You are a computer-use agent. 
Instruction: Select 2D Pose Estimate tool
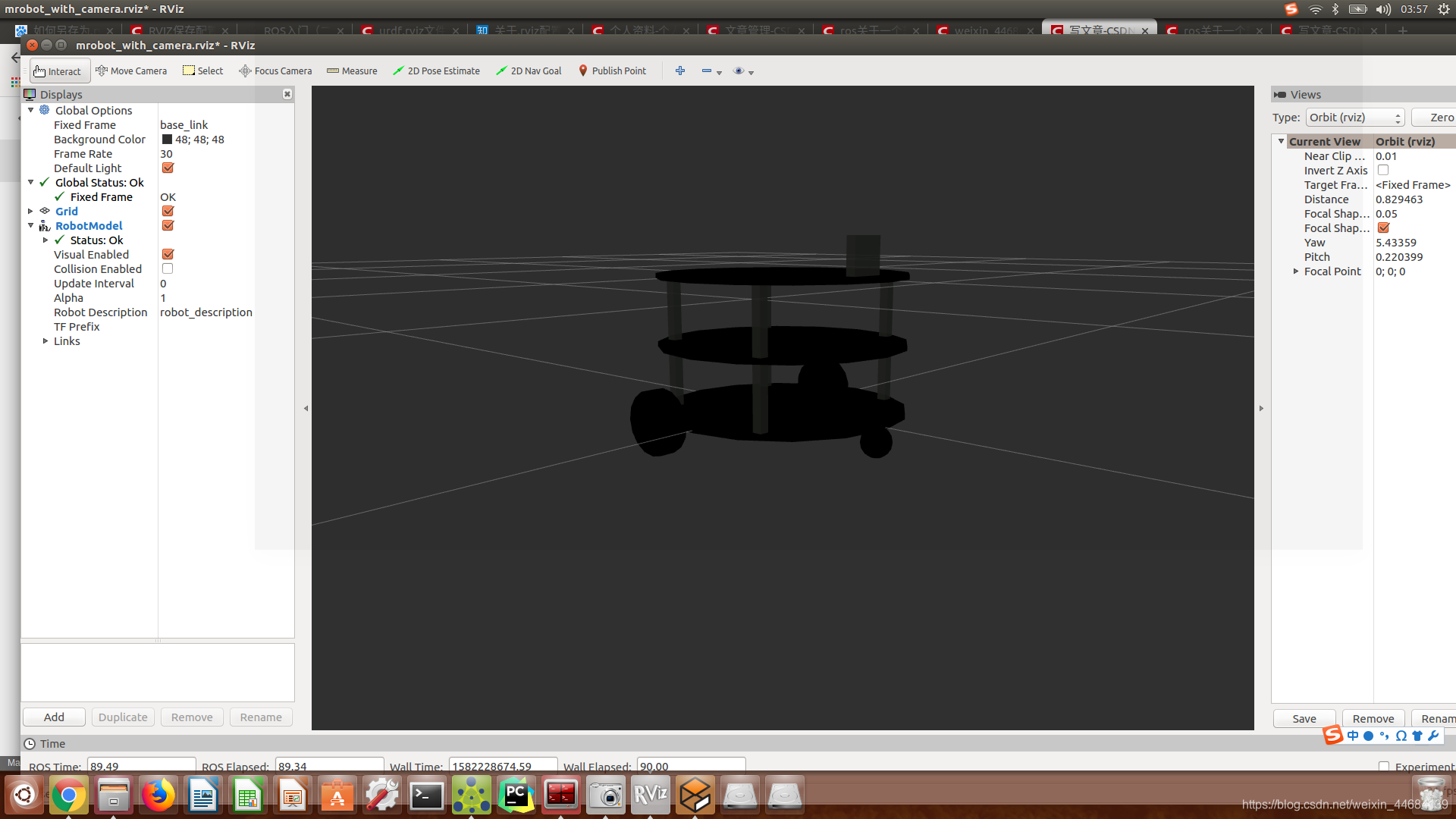(436, 71)
